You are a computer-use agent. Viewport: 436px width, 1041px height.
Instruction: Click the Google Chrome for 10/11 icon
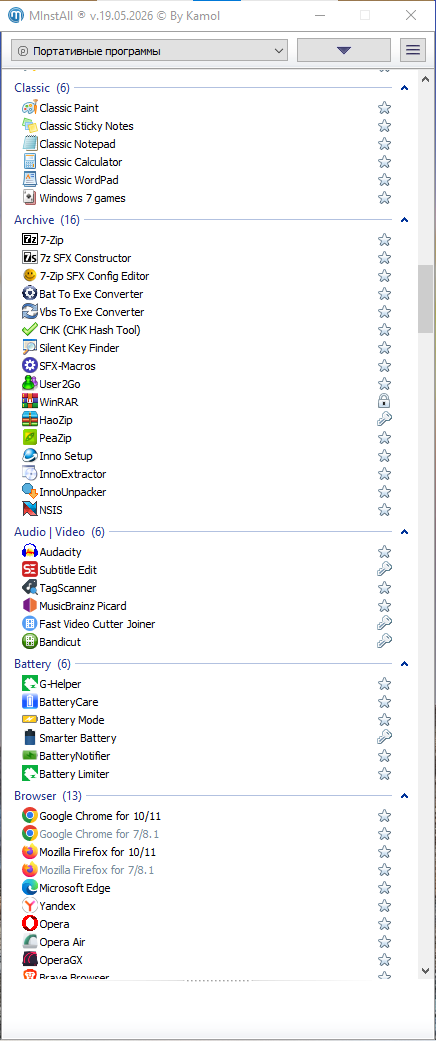(29, 816)
